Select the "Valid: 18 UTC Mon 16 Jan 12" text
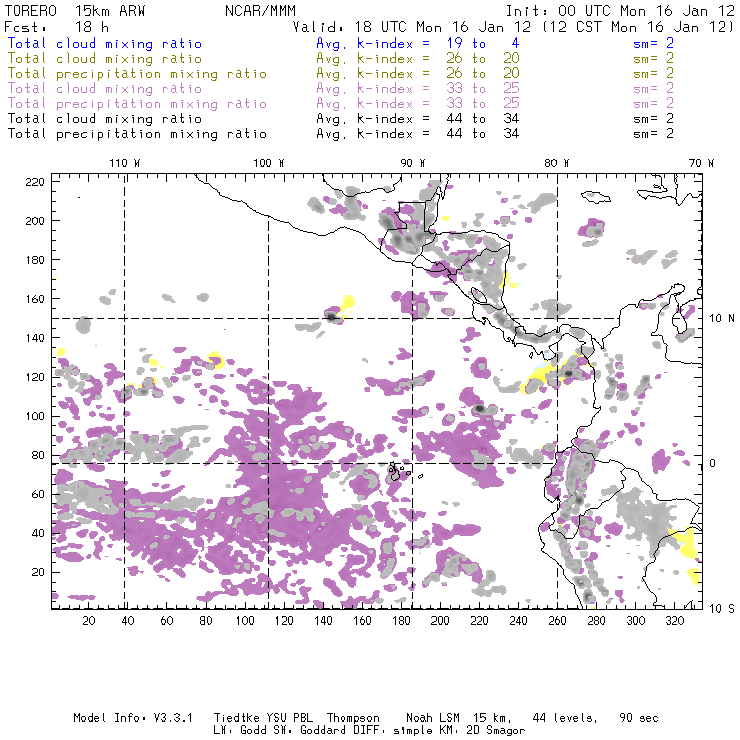The image size is (740, 740). pyautogui.click(x=412, y=27)
